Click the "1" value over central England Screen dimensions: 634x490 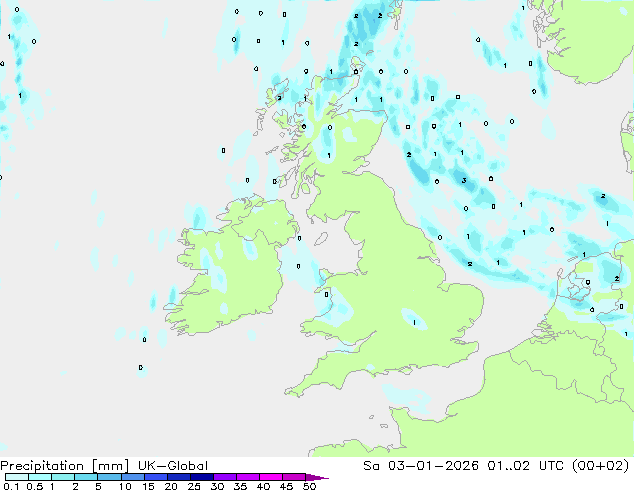(414, 322)
